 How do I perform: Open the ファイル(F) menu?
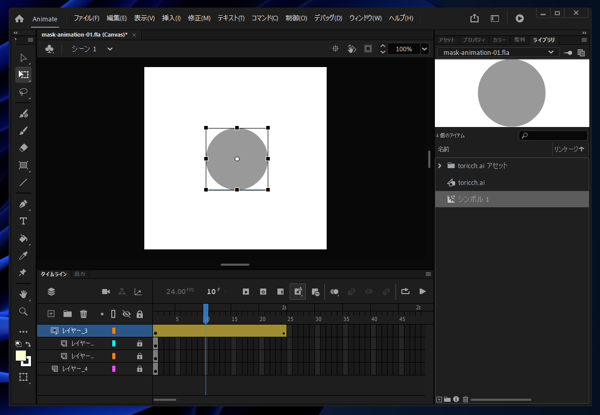(85, 18)
